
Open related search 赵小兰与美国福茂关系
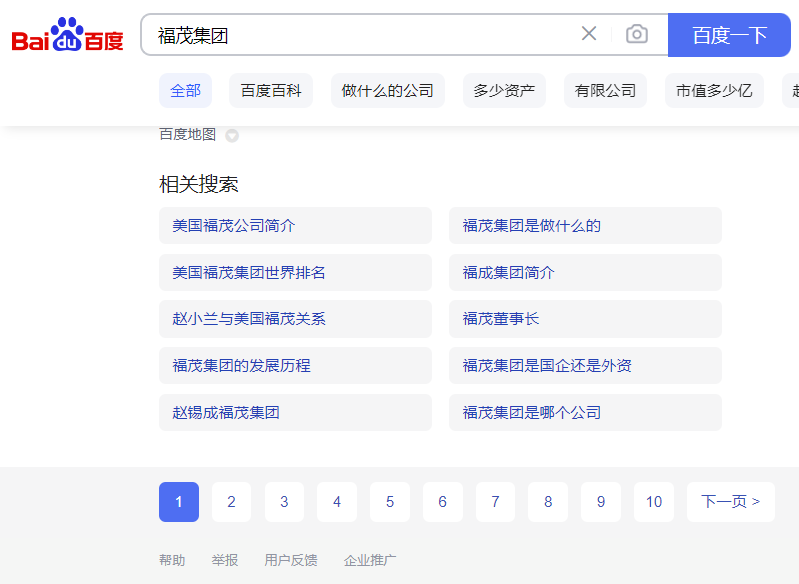(296, 319)
